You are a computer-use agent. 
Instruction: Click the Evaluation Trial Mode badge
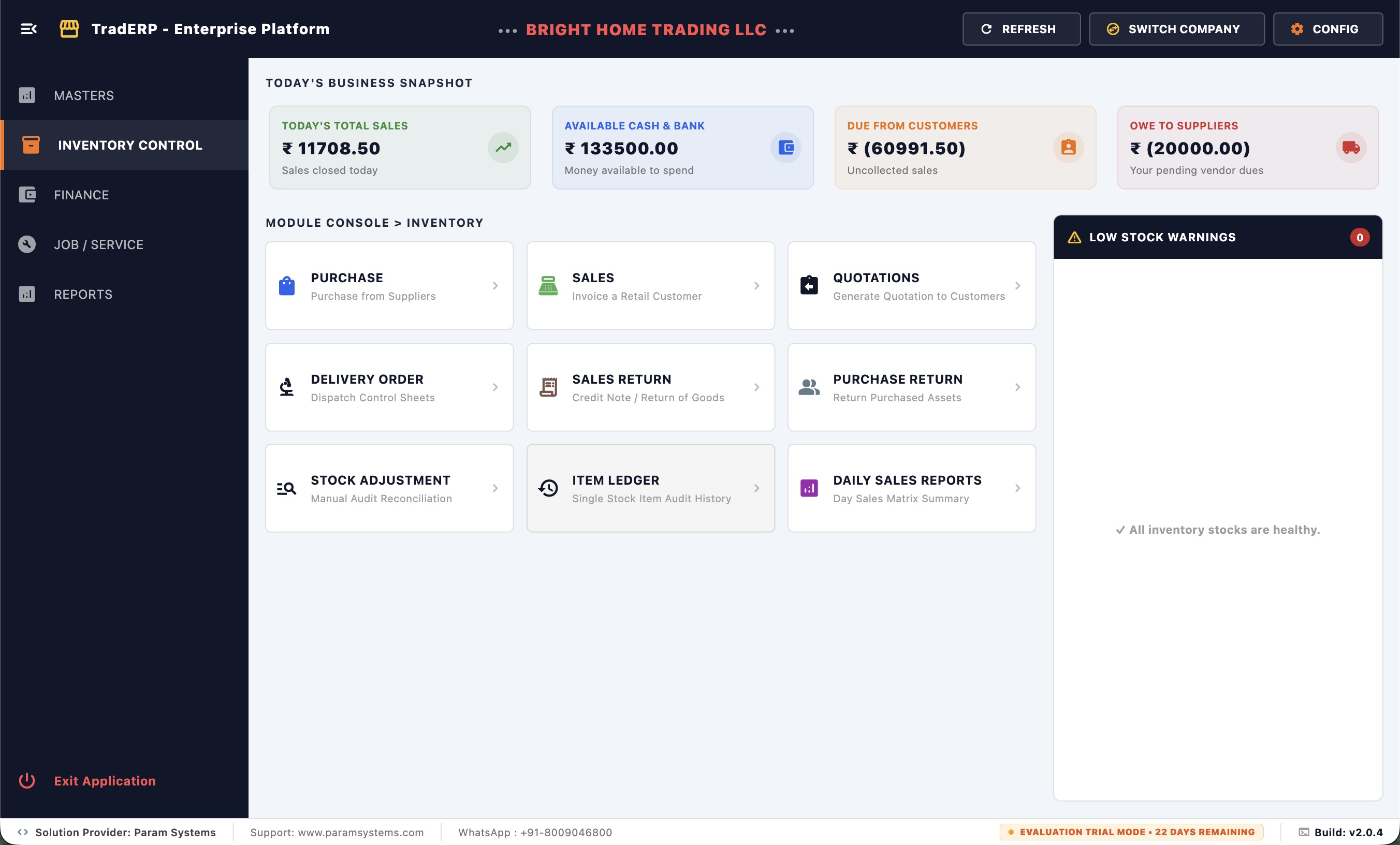coord(1131,832)
